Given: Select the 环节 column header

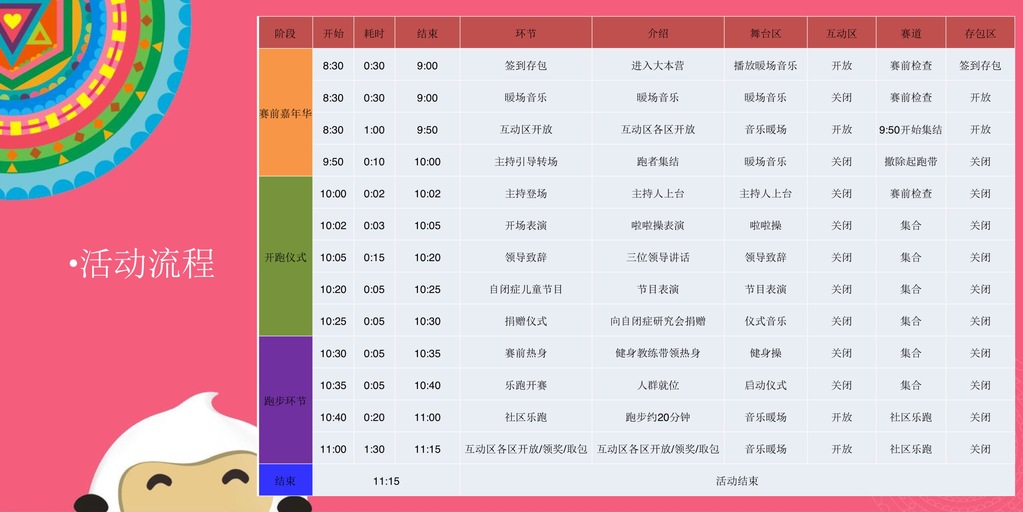Looking at the screenshot, I should (526, 33).
